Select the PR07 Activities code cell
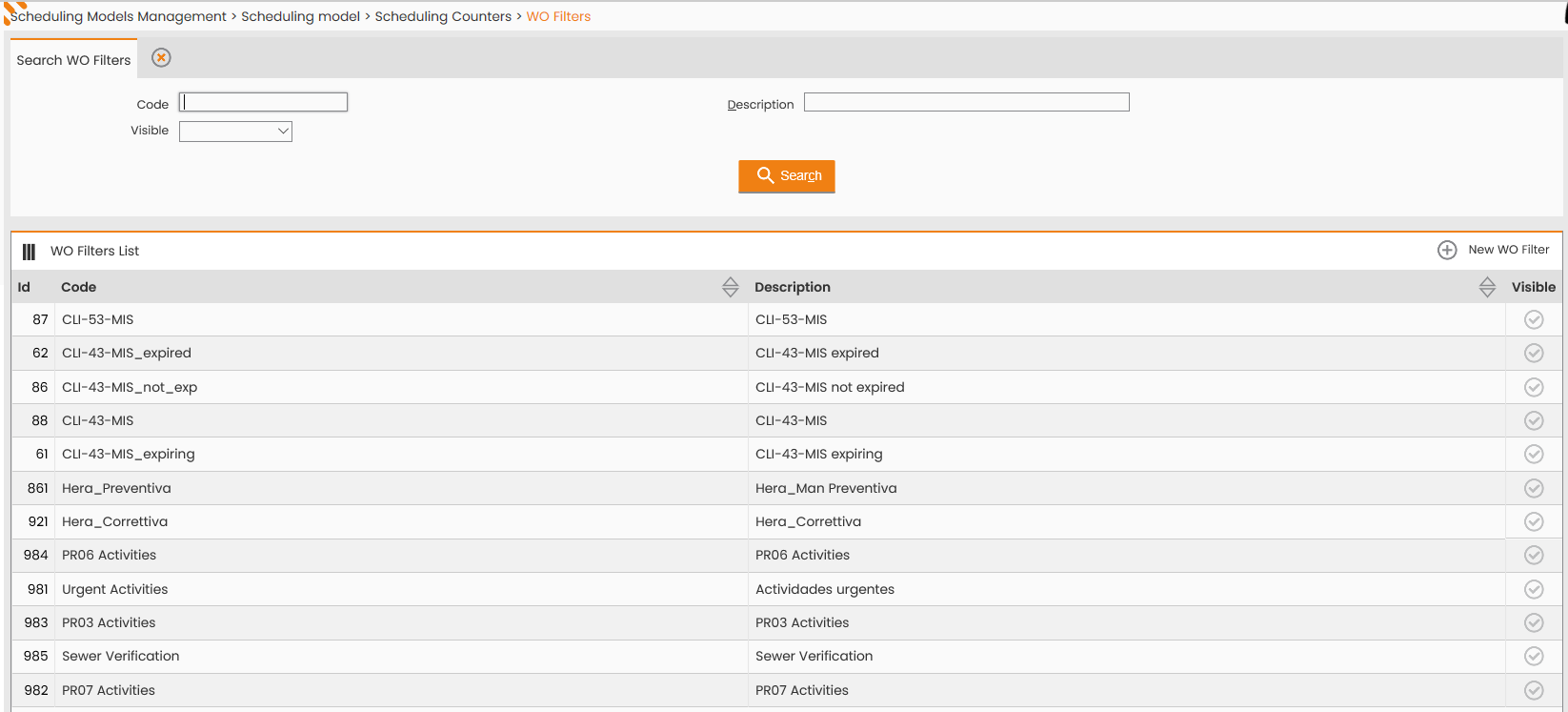 point(401,690)
